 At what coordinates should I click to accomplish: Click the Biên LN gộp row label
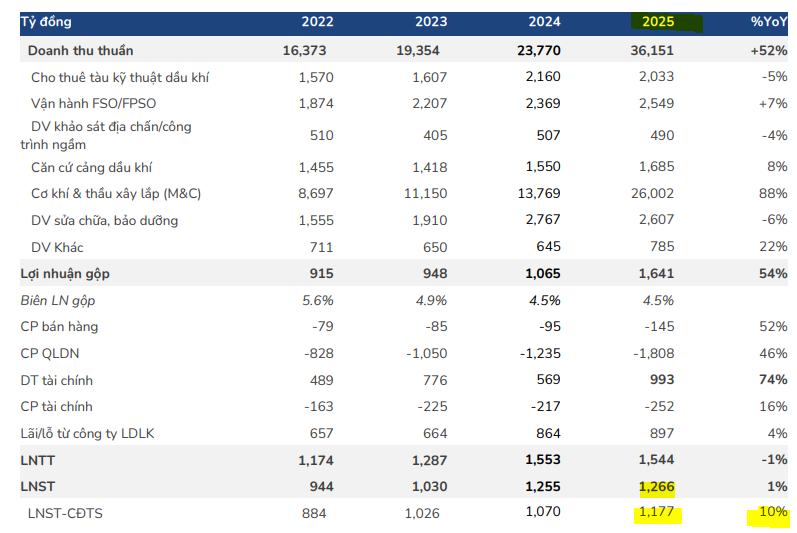tap(59, 300)
